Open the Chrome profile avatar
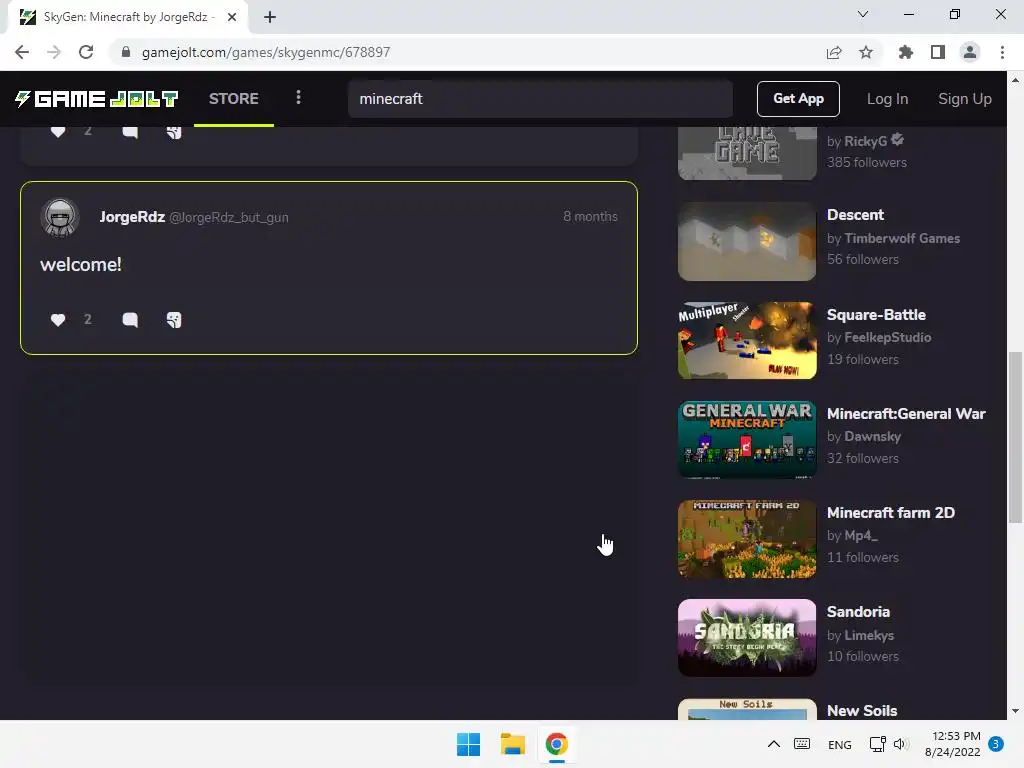The image size is (1024, 768). pos(970,52)
